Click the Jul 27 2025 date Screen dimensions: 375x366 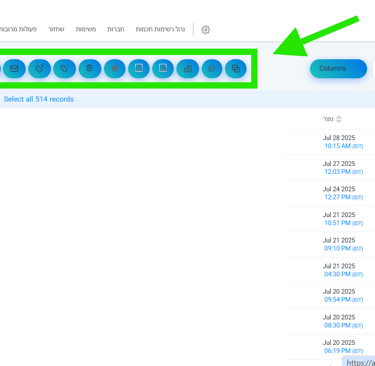point(339,163)
